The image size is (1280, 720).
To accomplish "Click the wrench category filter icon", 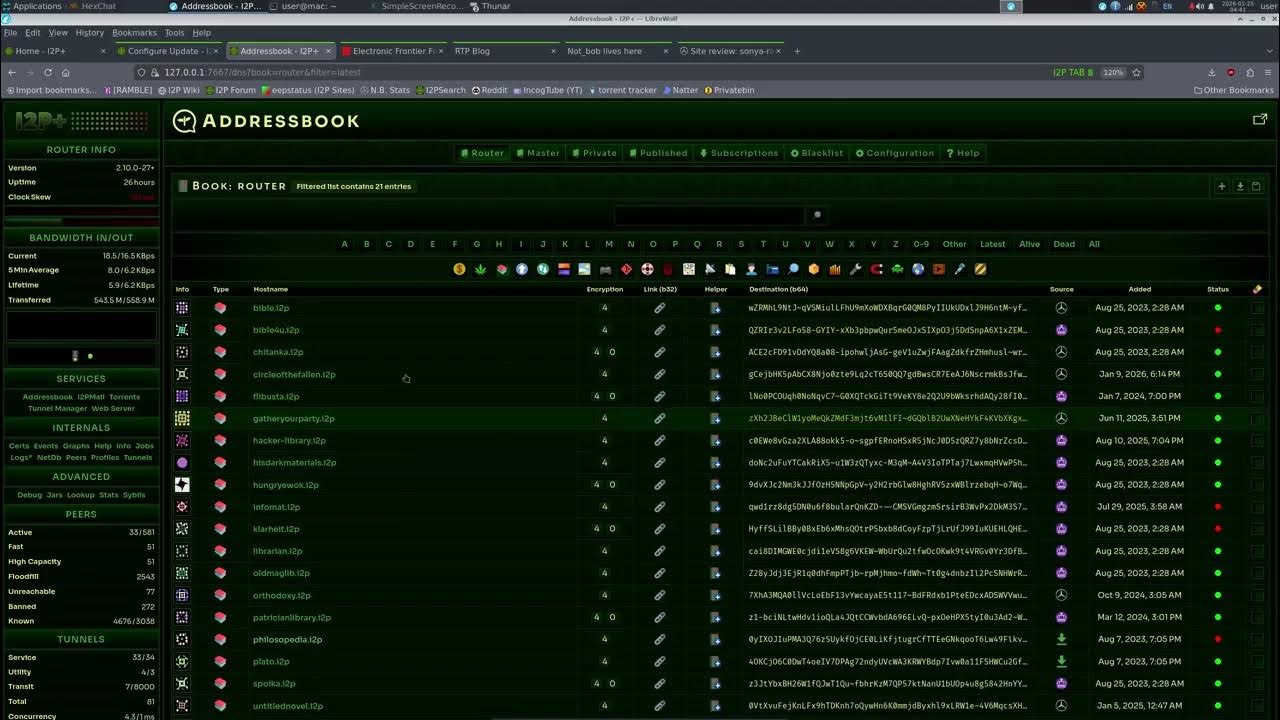I will tap(855, 269).
